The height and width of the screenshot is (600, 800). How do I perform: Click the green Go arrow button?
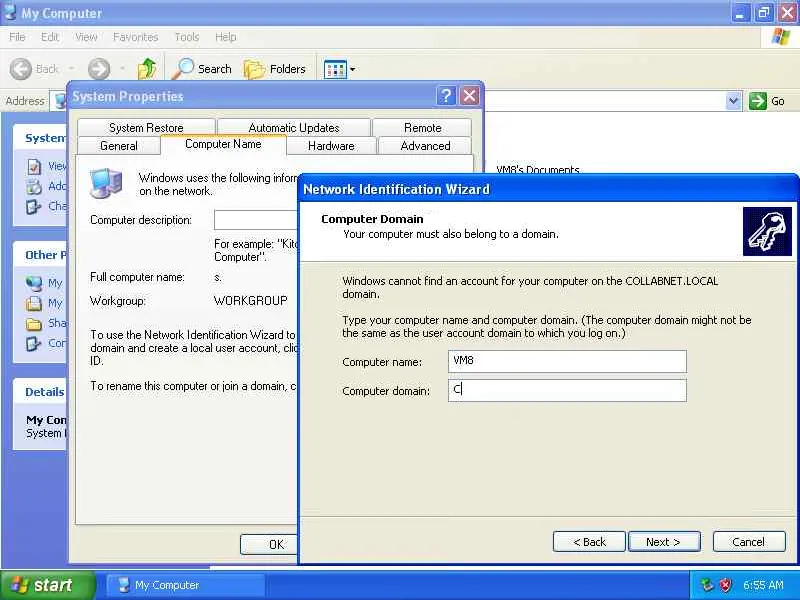tap(758, 101)
